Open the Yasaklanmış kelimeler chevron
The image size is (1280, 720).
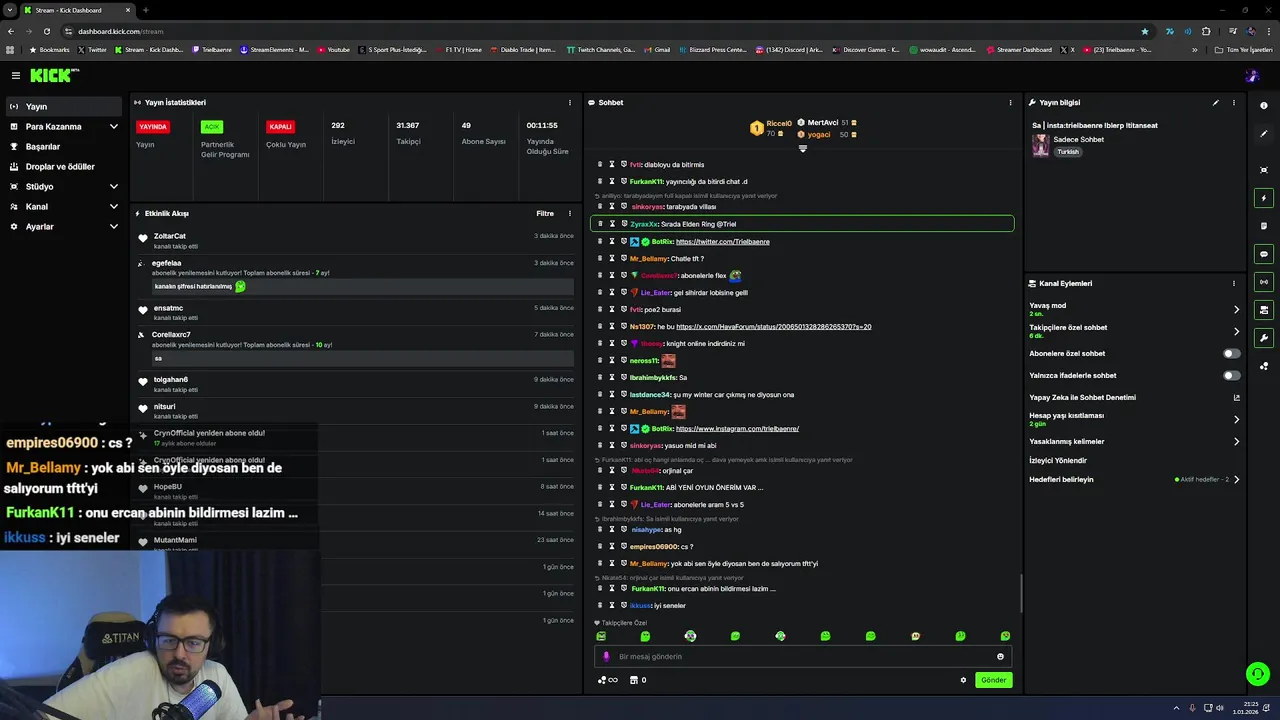pyautogui.click(x=1236, y=441)
